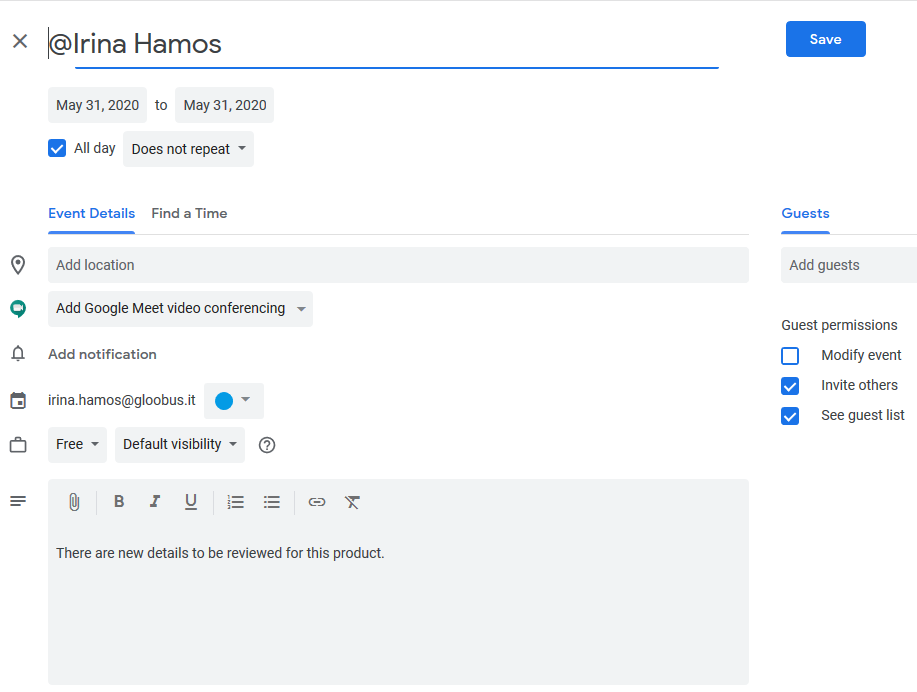Attach a file with the paperclip icon
Viewport: 917px width, 692px height.
click(74, 502)
